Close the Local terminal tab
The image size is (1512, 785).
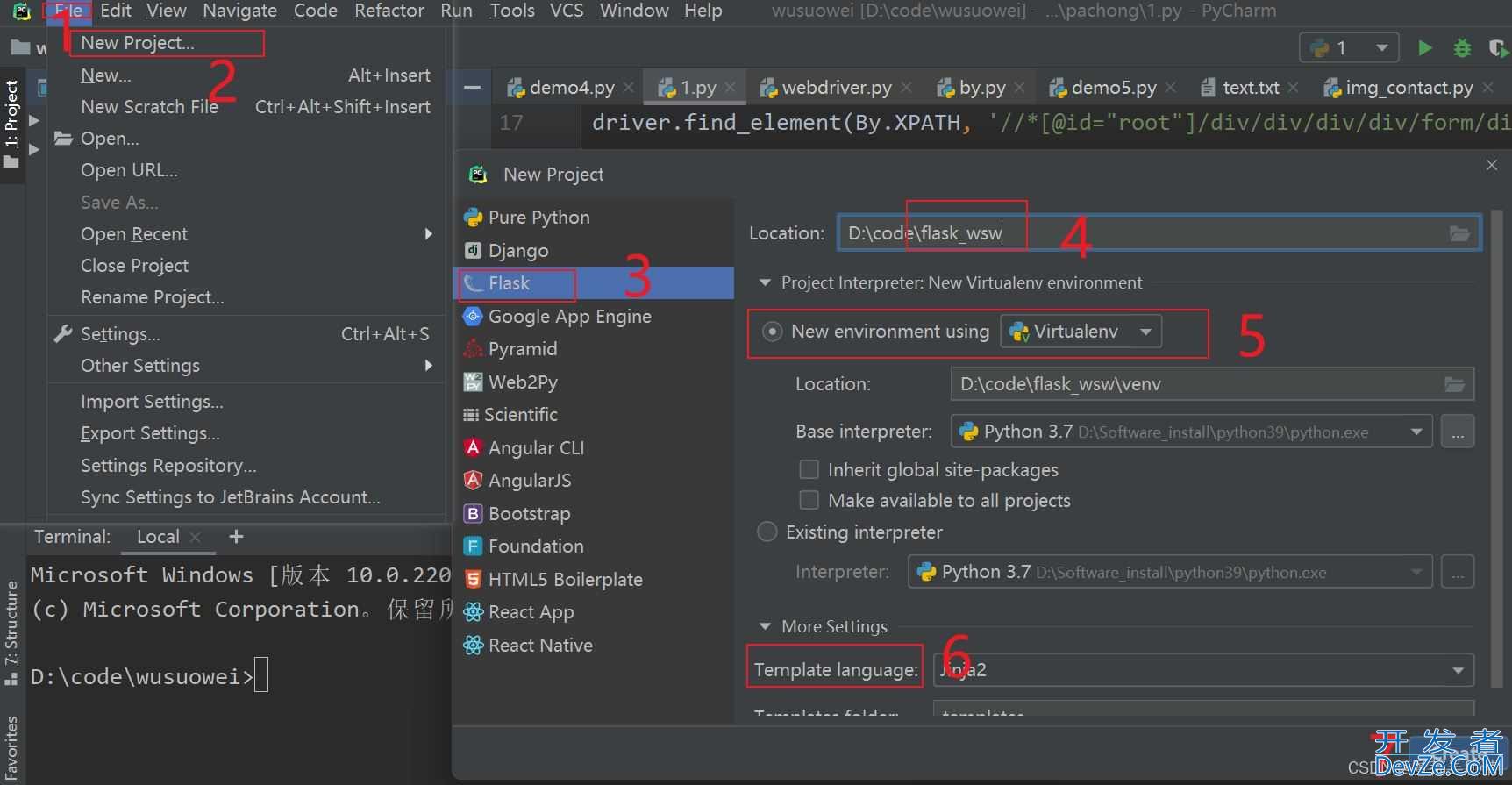(196, 537)
